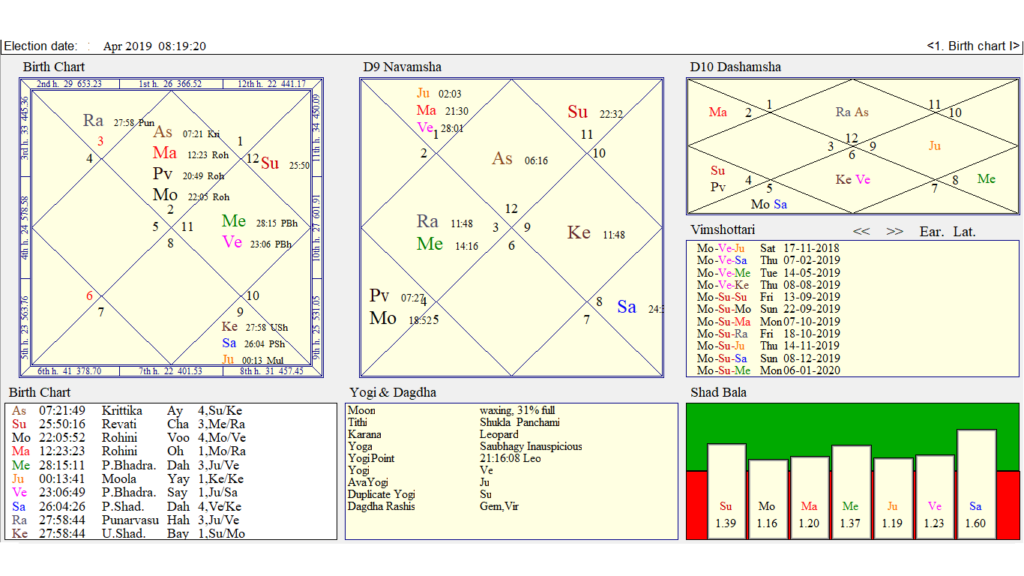Select the Mo-Su-Ra dasha row dated 18-10-2019
Image resolution: width=1024 pixels, height=576 pixels.
coord(768,334)
